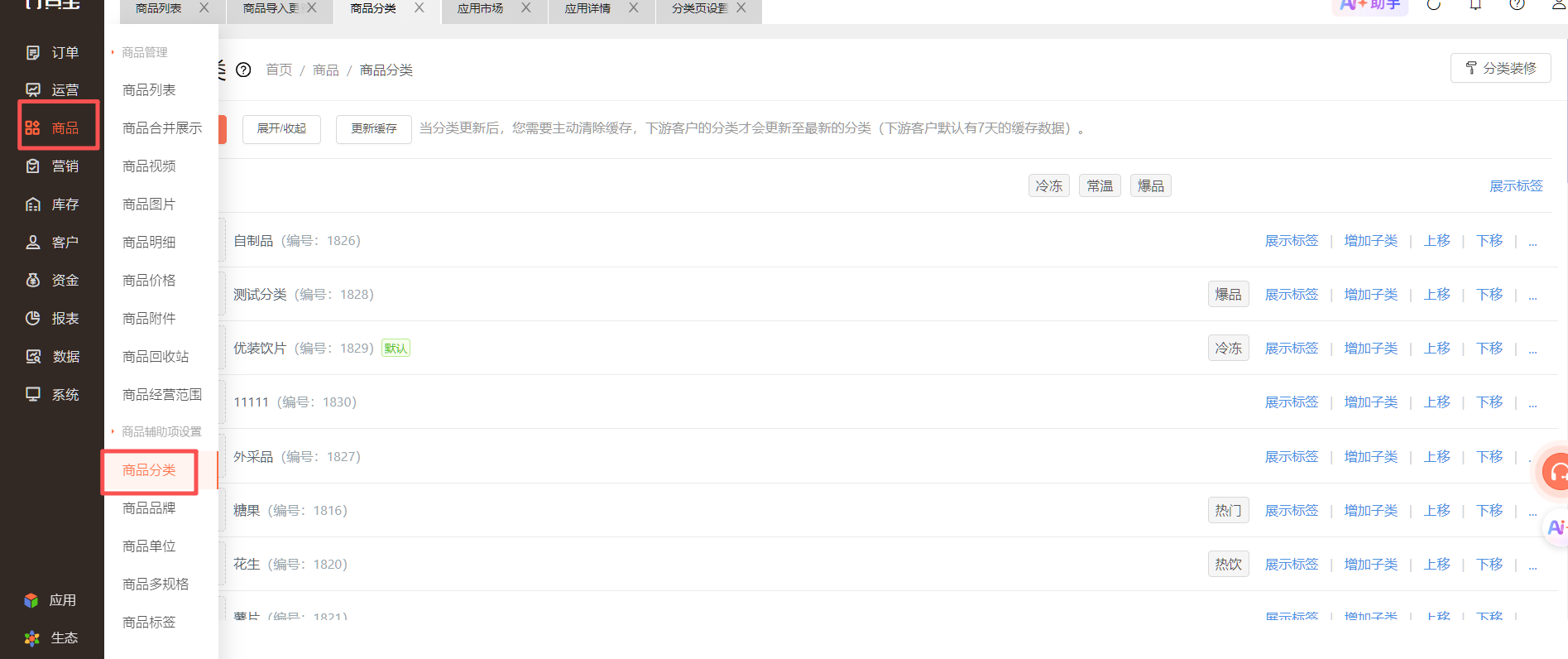Open the 生态 ecosystem icon

click(31, 638)
